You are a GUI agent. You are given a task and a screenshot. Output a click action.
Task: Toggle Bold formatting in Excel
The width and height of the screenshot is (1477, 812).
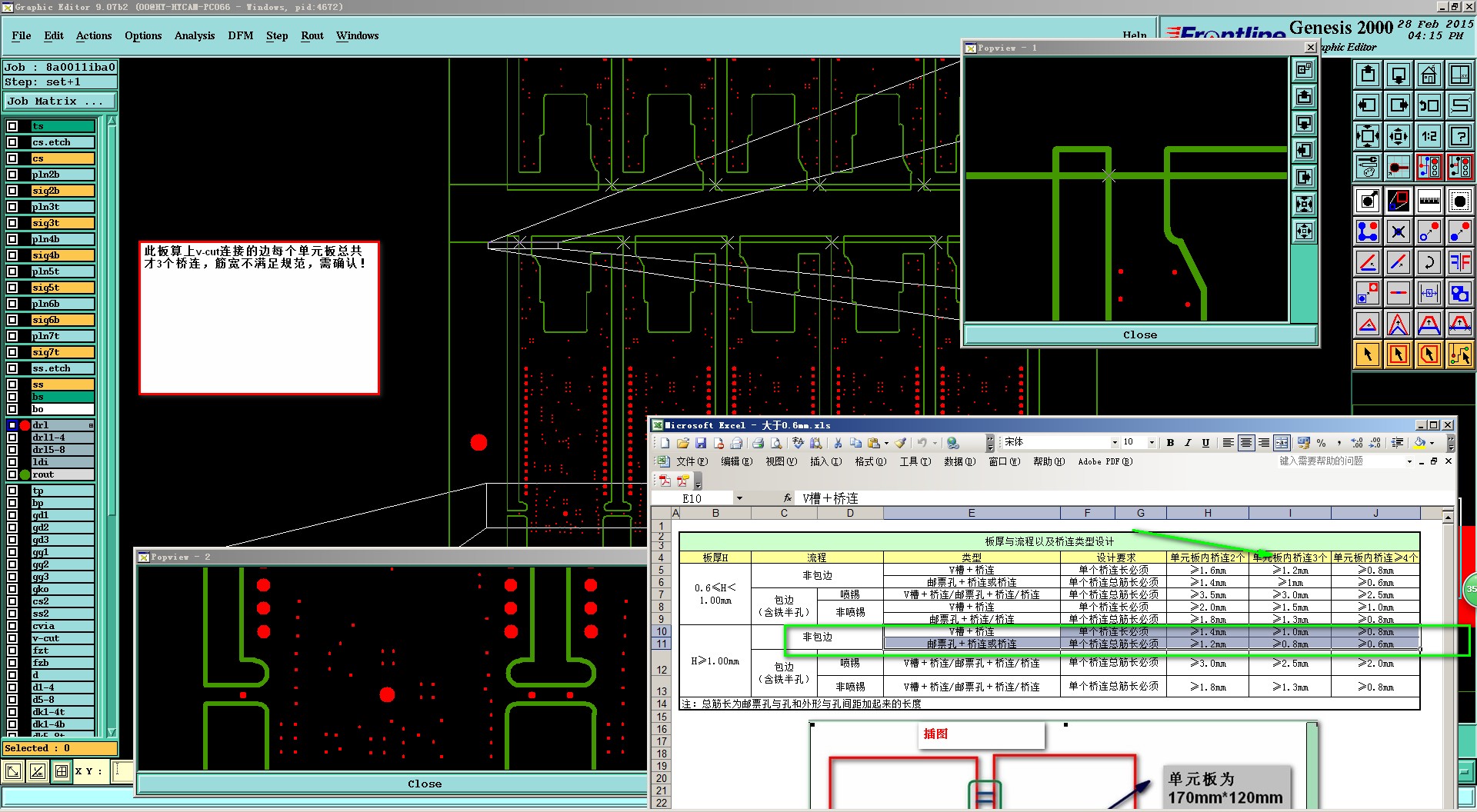pos(1170,443)
